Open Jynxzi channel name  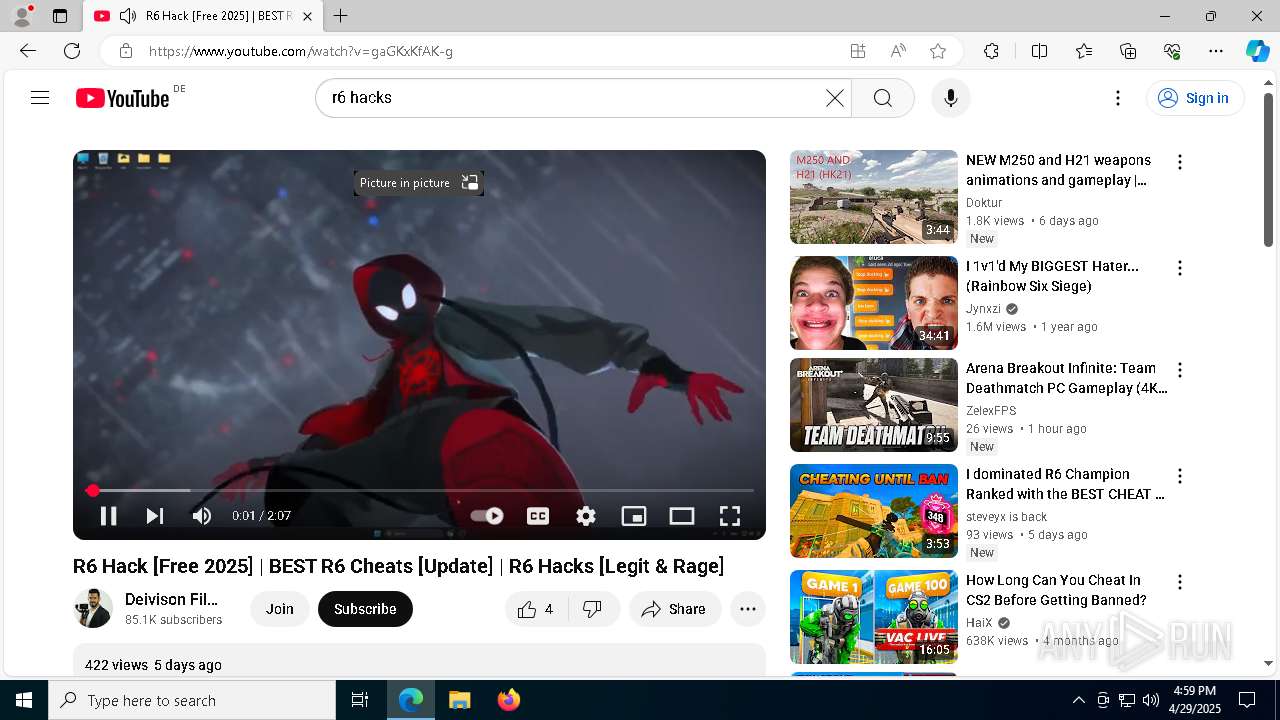[x=983, y=309]
